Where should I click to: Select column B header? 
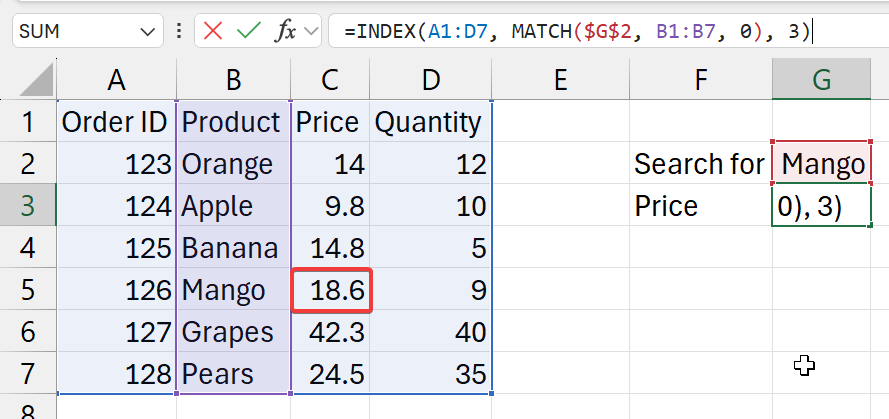point(233,80)
